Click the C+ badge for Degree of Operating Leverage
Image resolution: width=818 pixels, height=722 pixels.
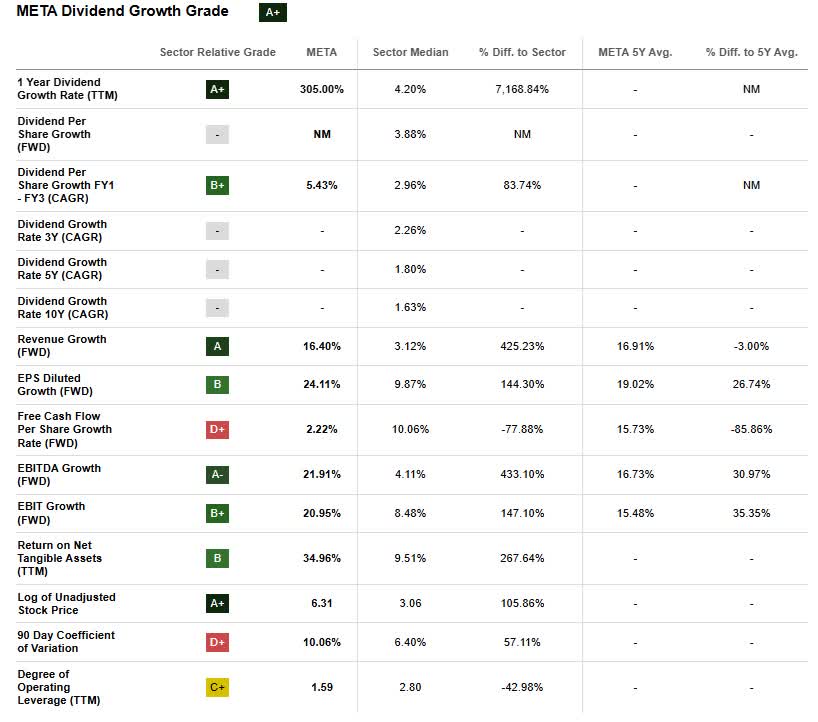pos(217,687)
